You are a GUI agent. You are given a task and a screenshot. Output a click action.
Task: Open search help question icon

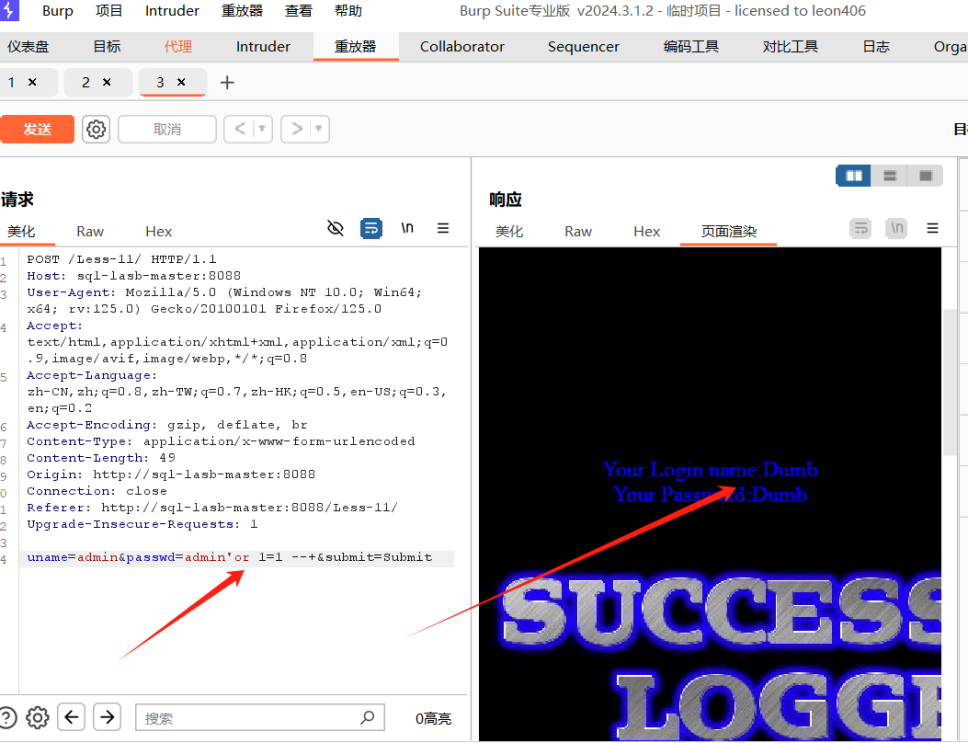pos(8,718)
